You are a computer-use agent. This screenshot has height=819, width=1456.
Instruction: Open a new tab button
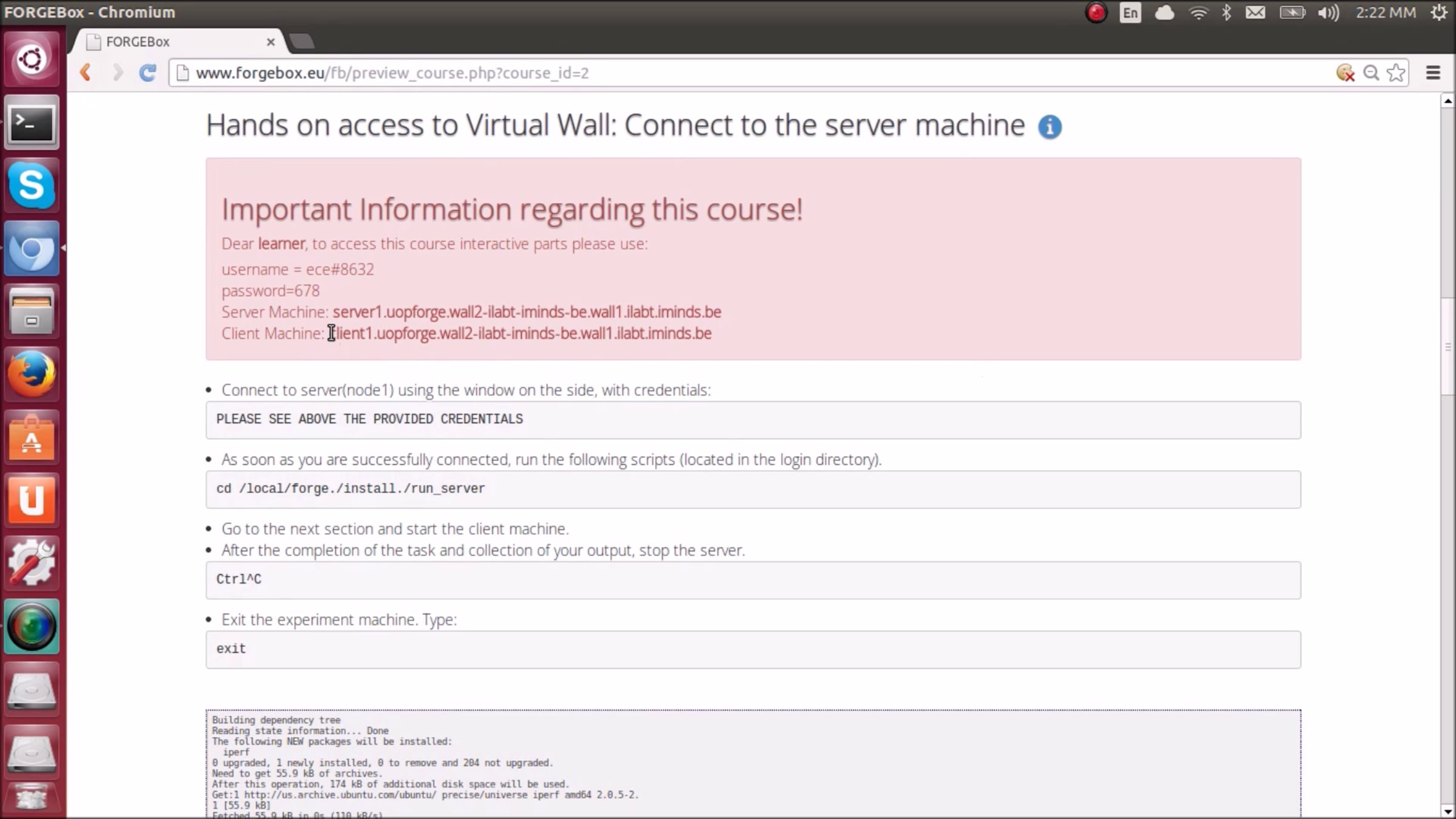[x=302, y=41]
